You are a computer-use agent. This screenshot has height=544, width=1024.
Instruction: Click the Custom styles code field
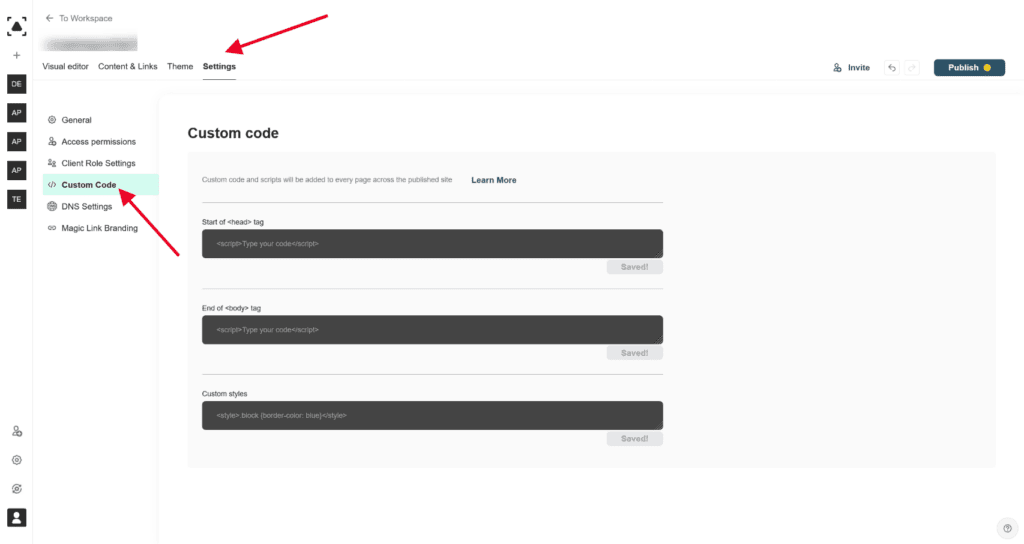(x=432, y=415)
